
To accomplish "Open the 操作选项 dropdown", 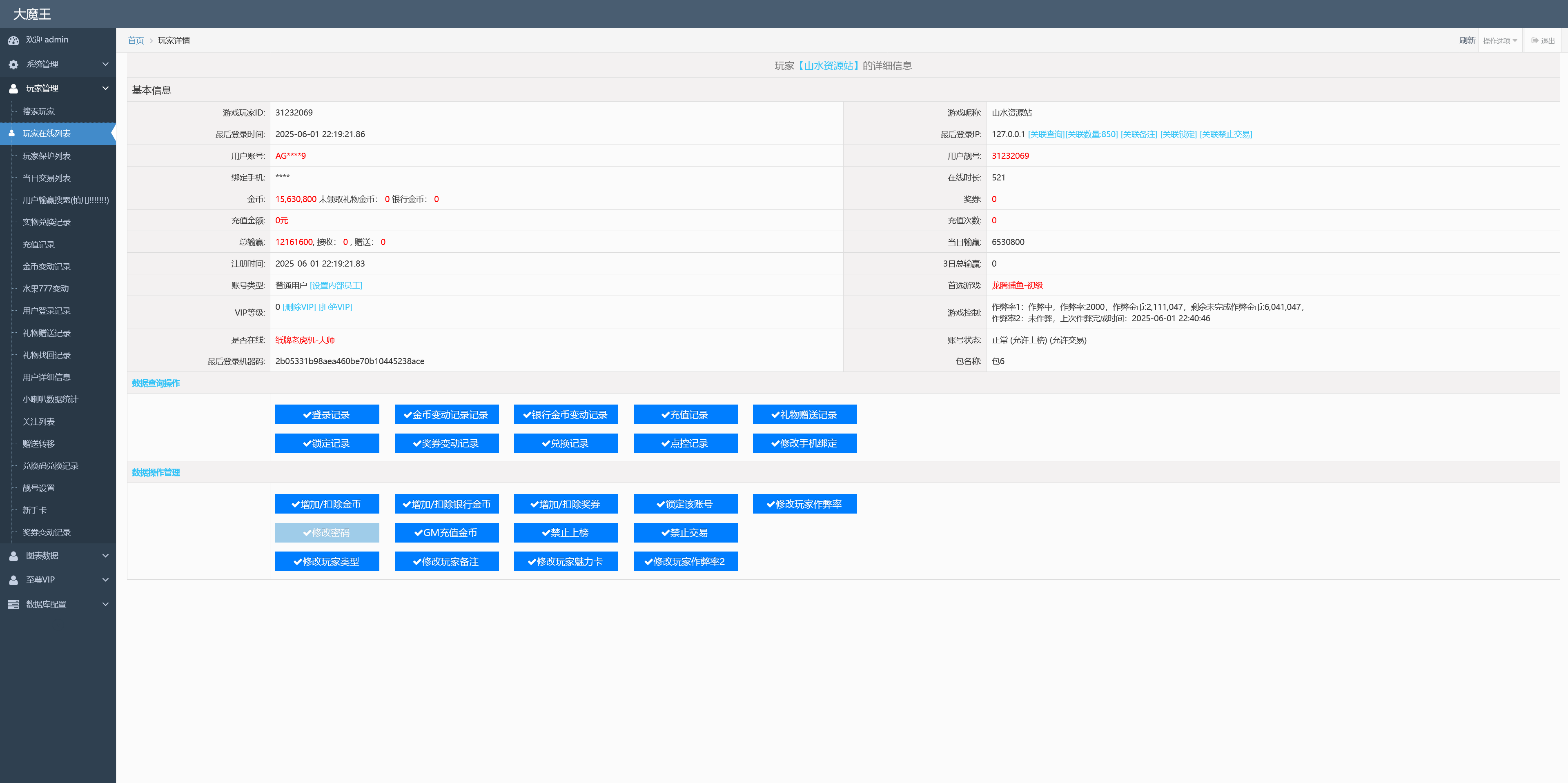I will coord(1499,41).
